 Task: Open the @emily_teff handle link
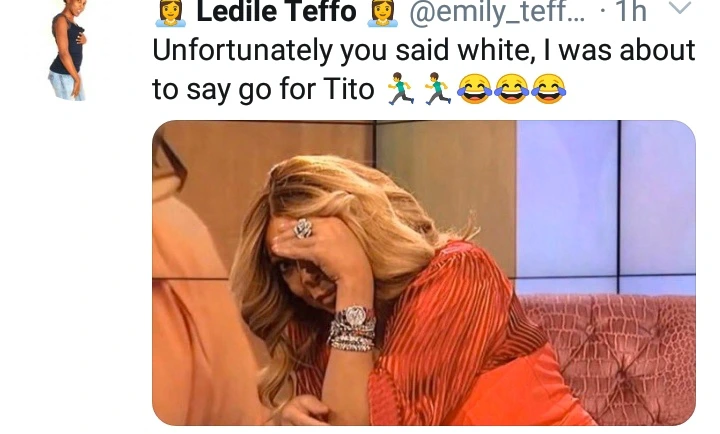[x=497, y=11]
